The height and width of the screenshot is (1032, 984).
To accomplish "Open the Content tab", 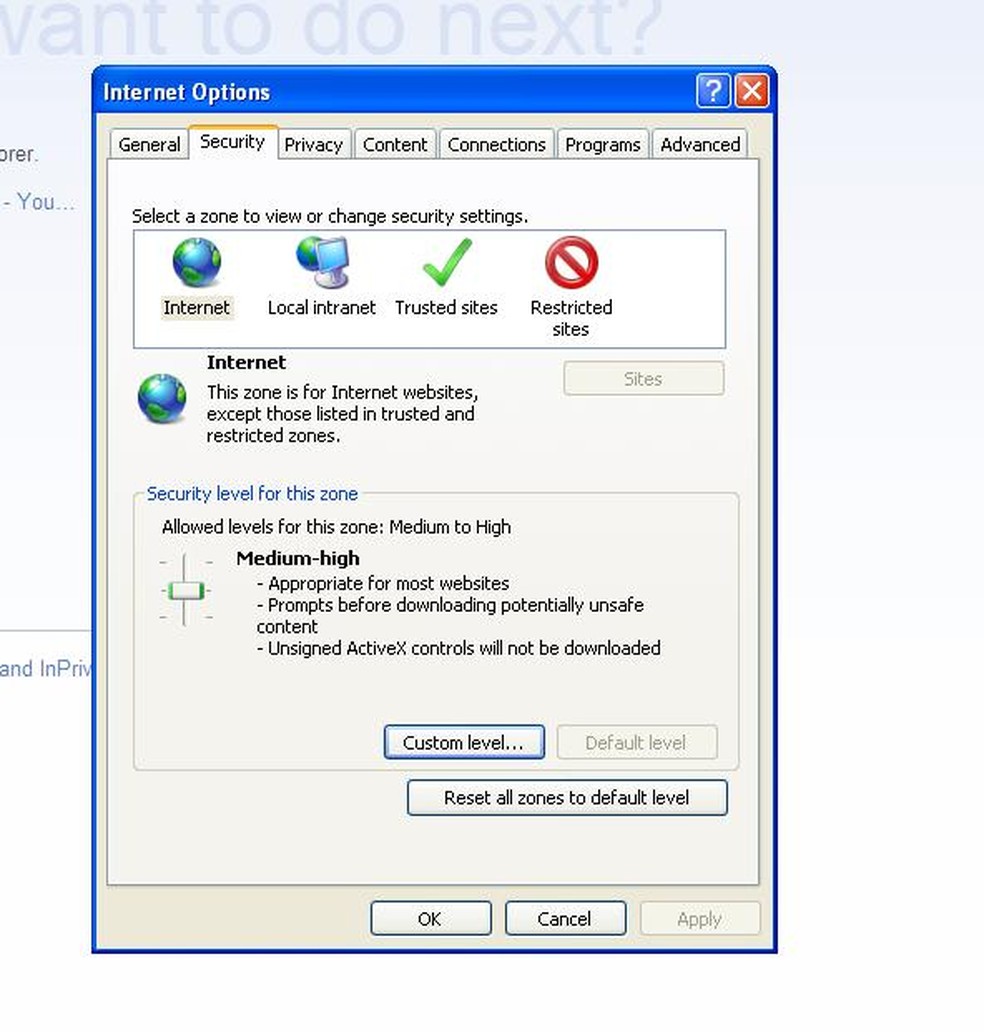I will [x=395, y=144].
